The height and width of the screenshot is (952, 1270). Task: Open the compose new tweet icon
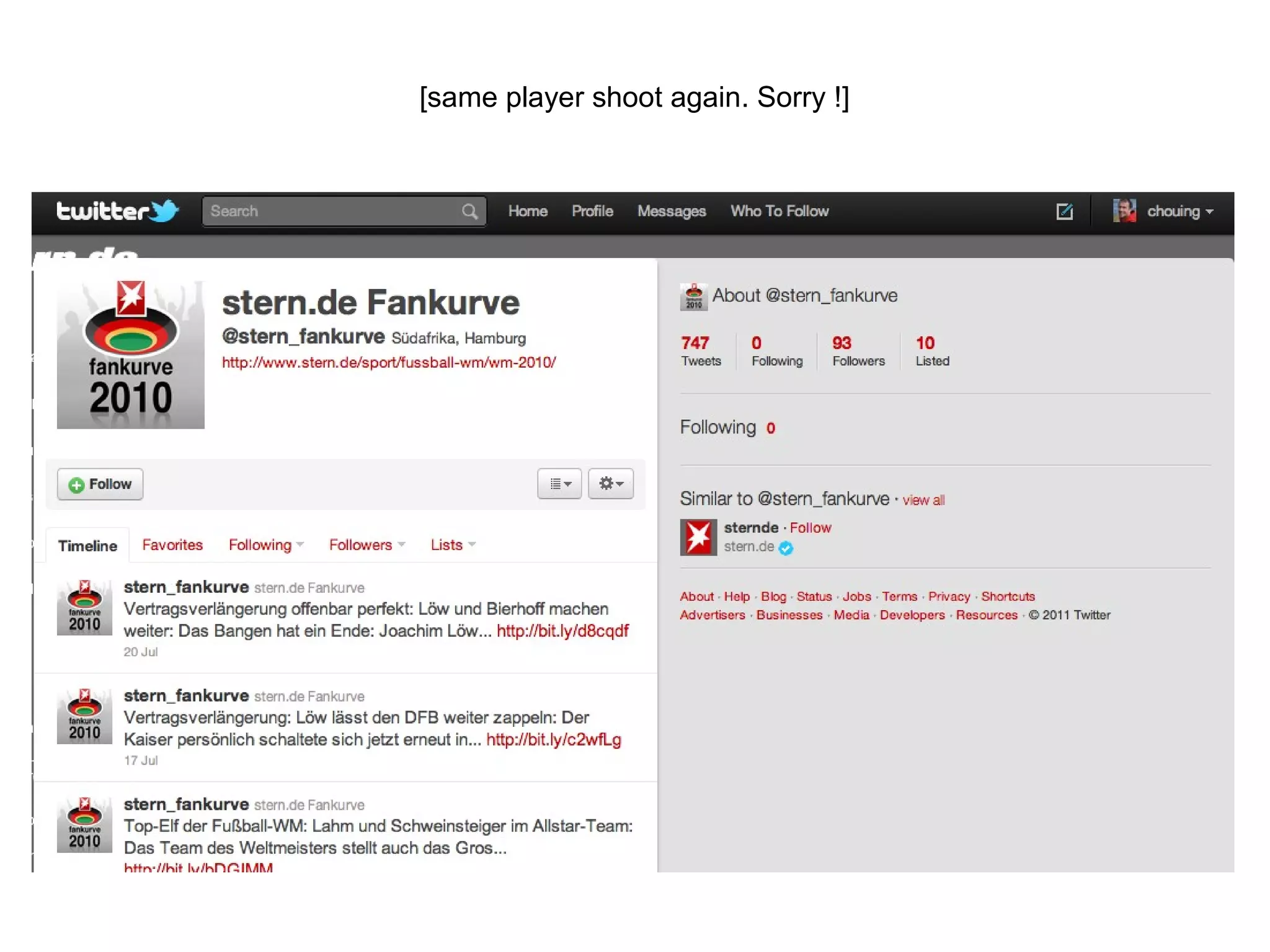[x=1064, y=211]
